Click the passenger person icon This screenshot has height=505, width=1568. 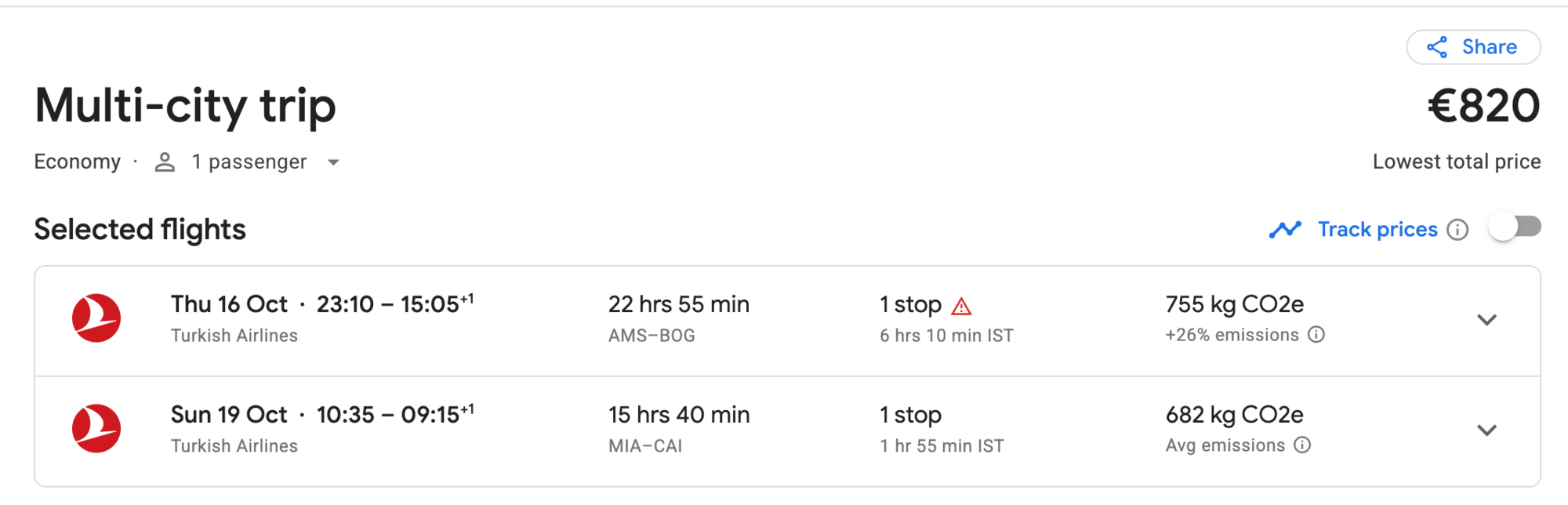tap(165, 162)
